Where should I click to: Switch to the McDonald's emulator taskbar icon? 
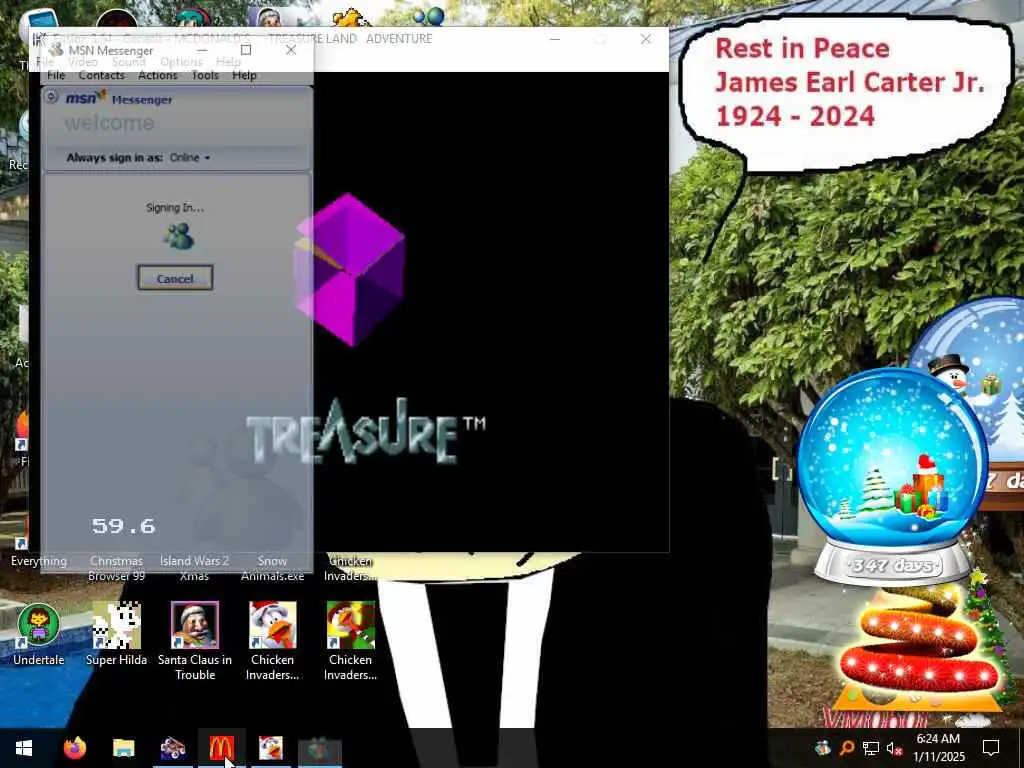tap(221, 748)
